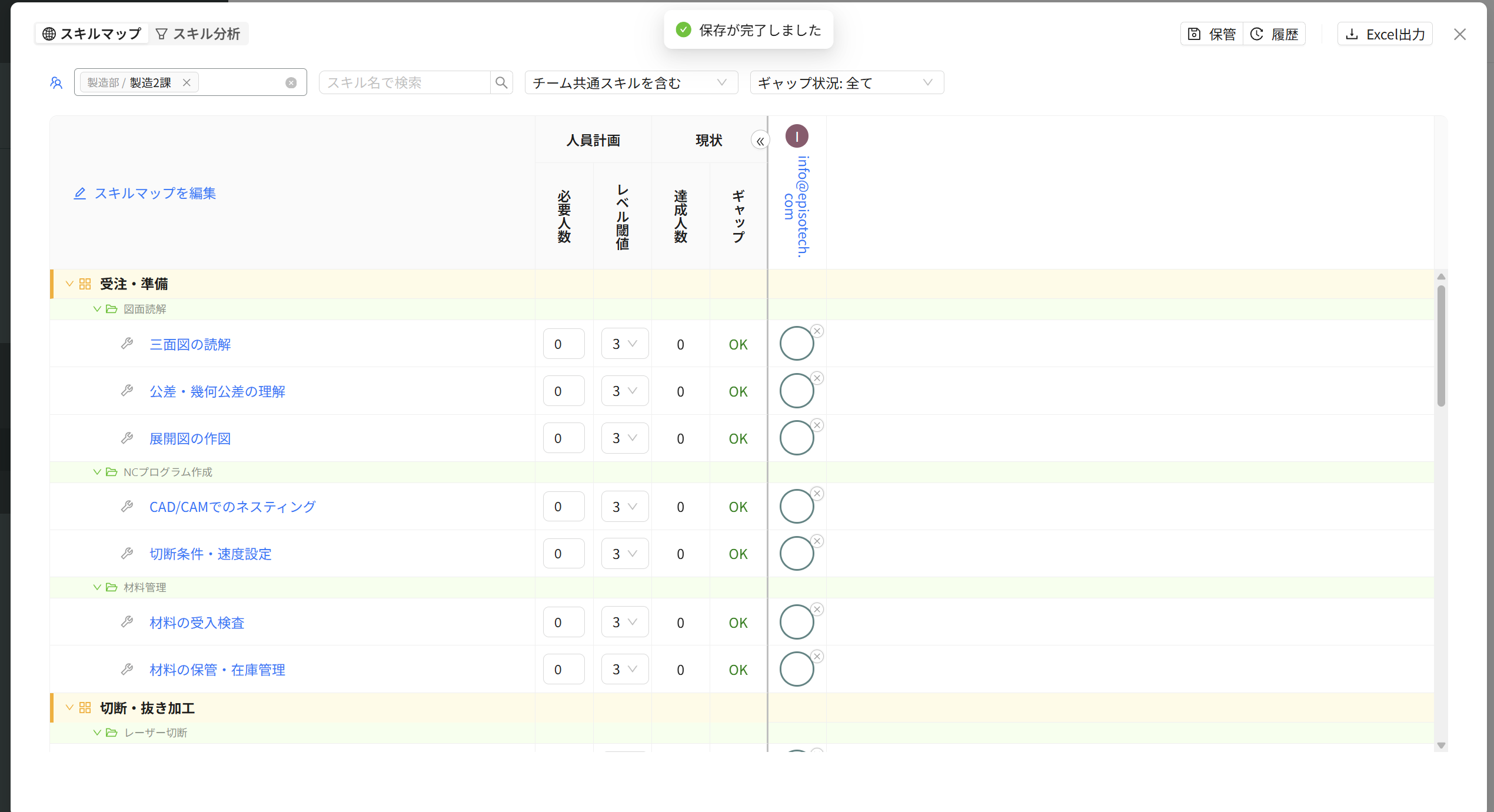Viewport: 1494px width, 812px height.
Task: Edit 必要人数 field for 三面図の読解
Action: [564, 344]
